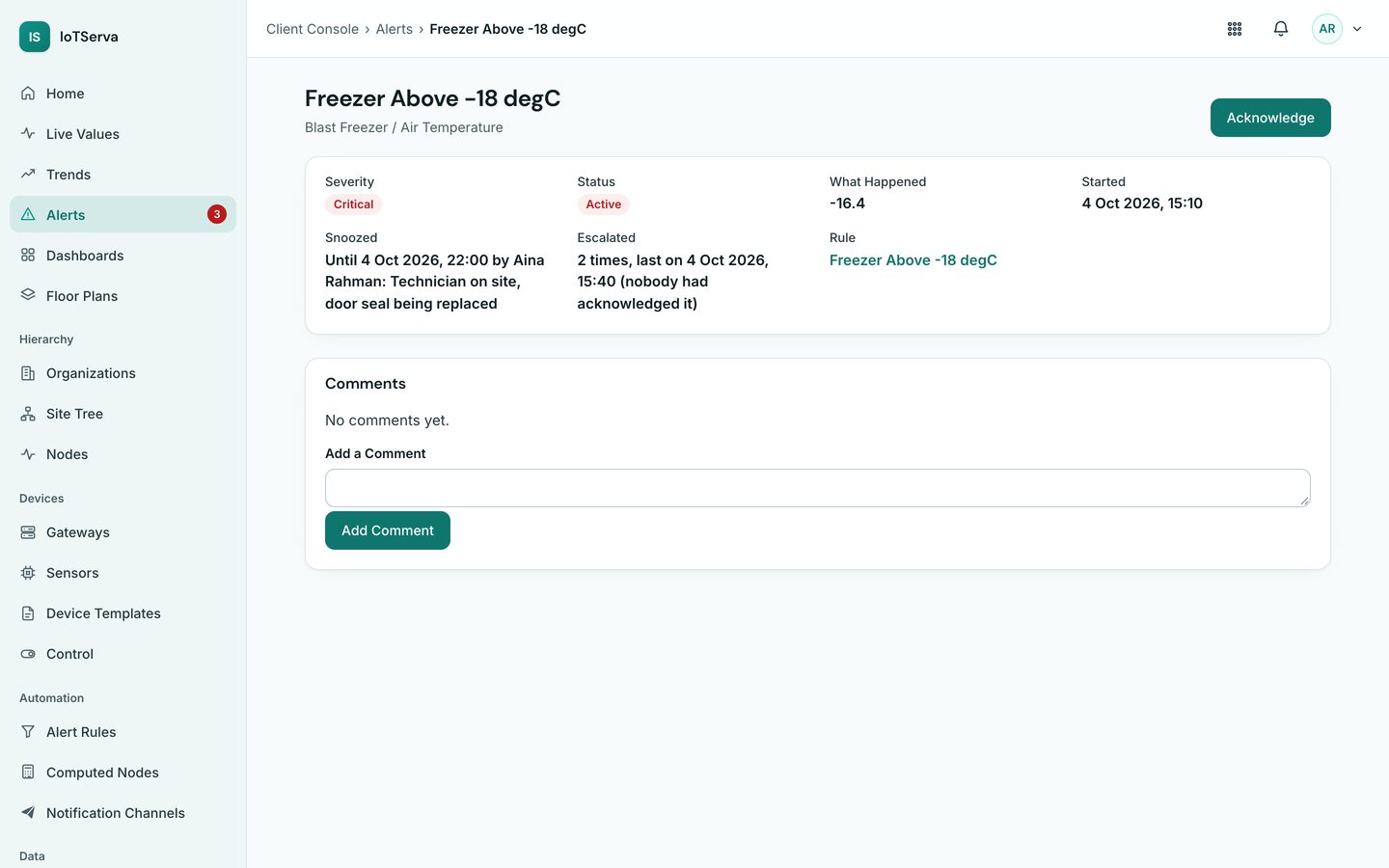Click the escalated 2 times details text

pyautogui.click(x=673, y=282)
